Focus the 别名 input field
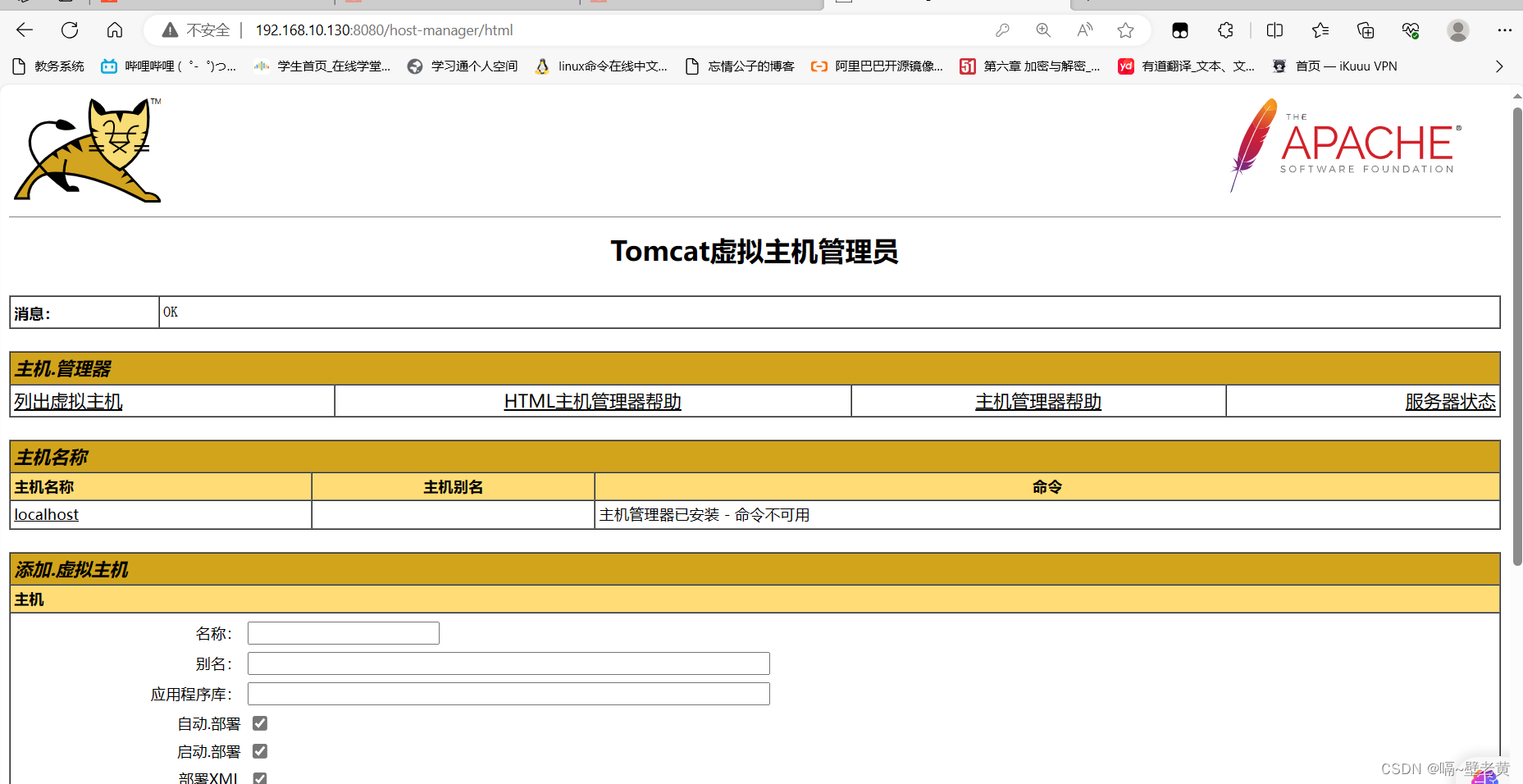Viewport: 1523px width, 784px height. point(508,663)
